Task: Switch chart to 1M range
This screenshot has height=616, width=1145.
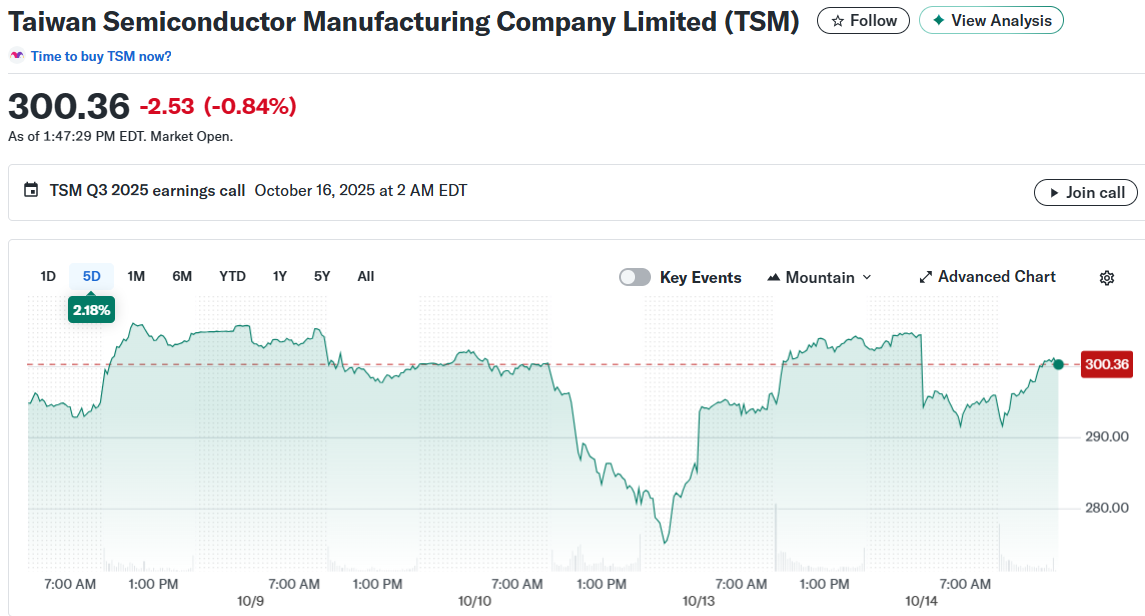Action: [x=136, y=276]
